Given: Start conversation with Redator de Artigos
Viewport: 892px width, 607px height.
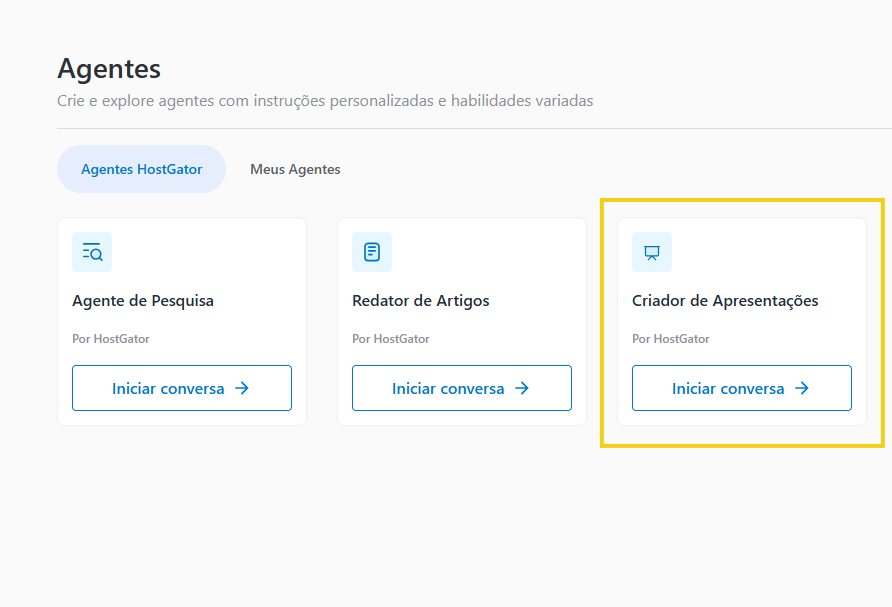Looking at the screenshot, I should (462, 388).
